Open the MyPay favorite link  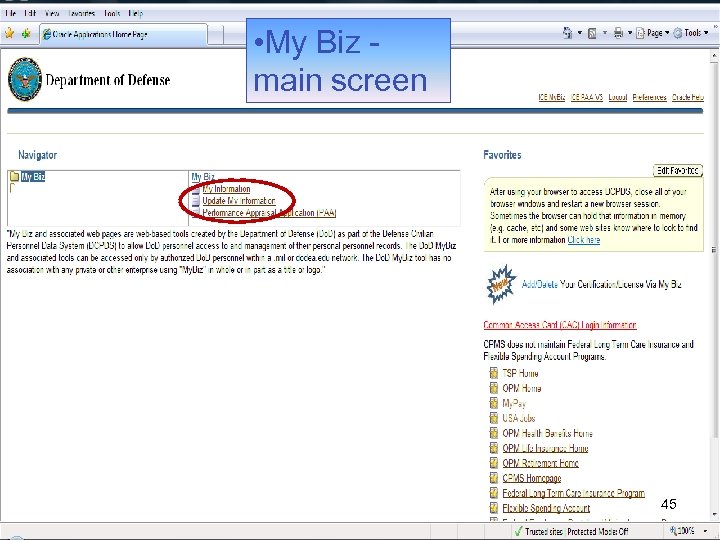click(514, 404)
